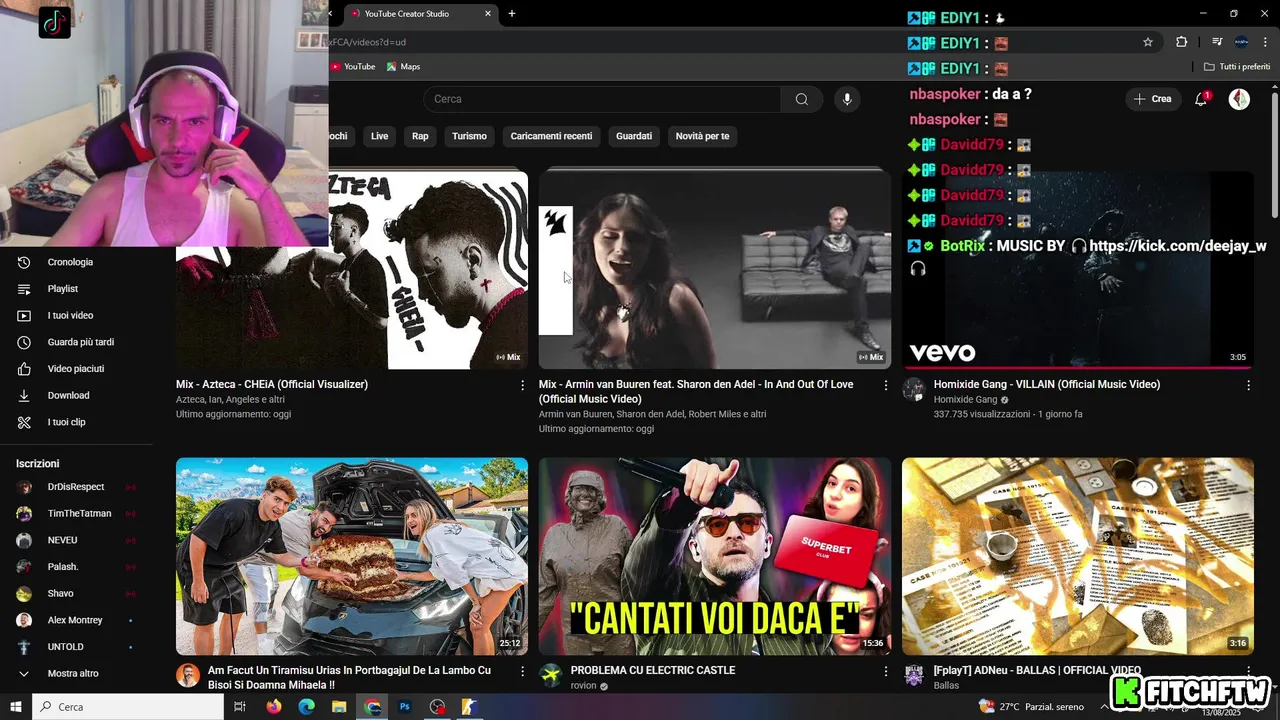Open Chrome extensions puzzle icon
Image resolution: width=1280 pixels, height=720 pixels.
tap(1181, 42)
